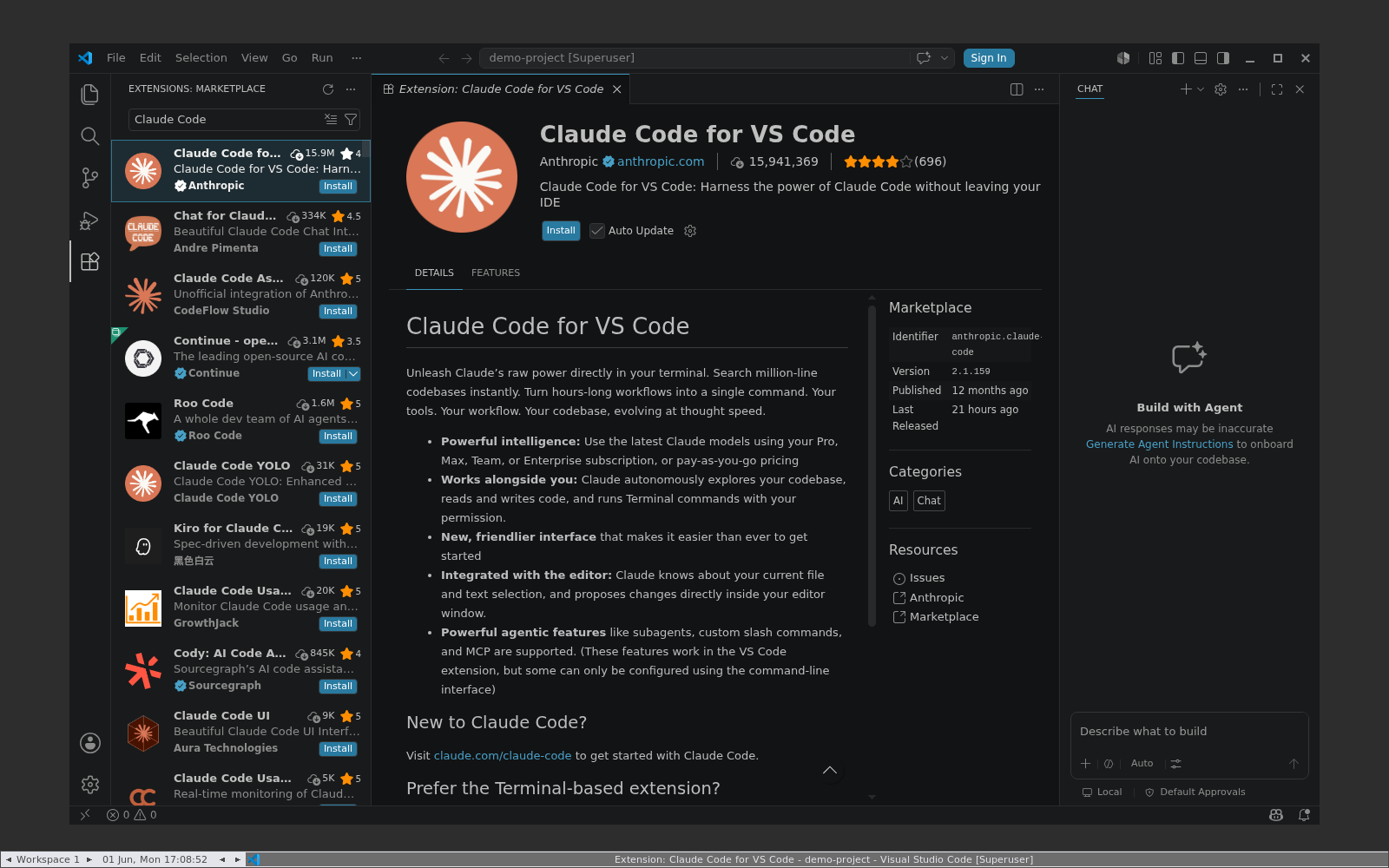Open the Search view in activity bar
1389x868 pixels.
pos(89,135)
